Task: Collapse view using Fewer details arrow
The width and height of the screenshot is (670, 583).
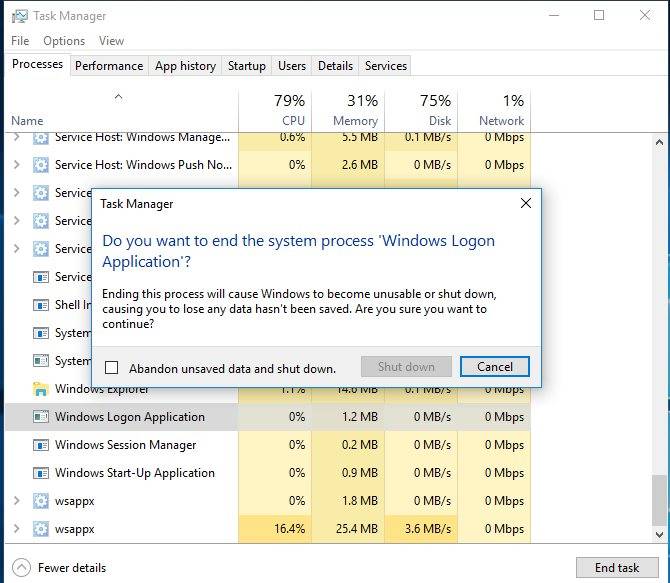Action: (x=21, y=567)
